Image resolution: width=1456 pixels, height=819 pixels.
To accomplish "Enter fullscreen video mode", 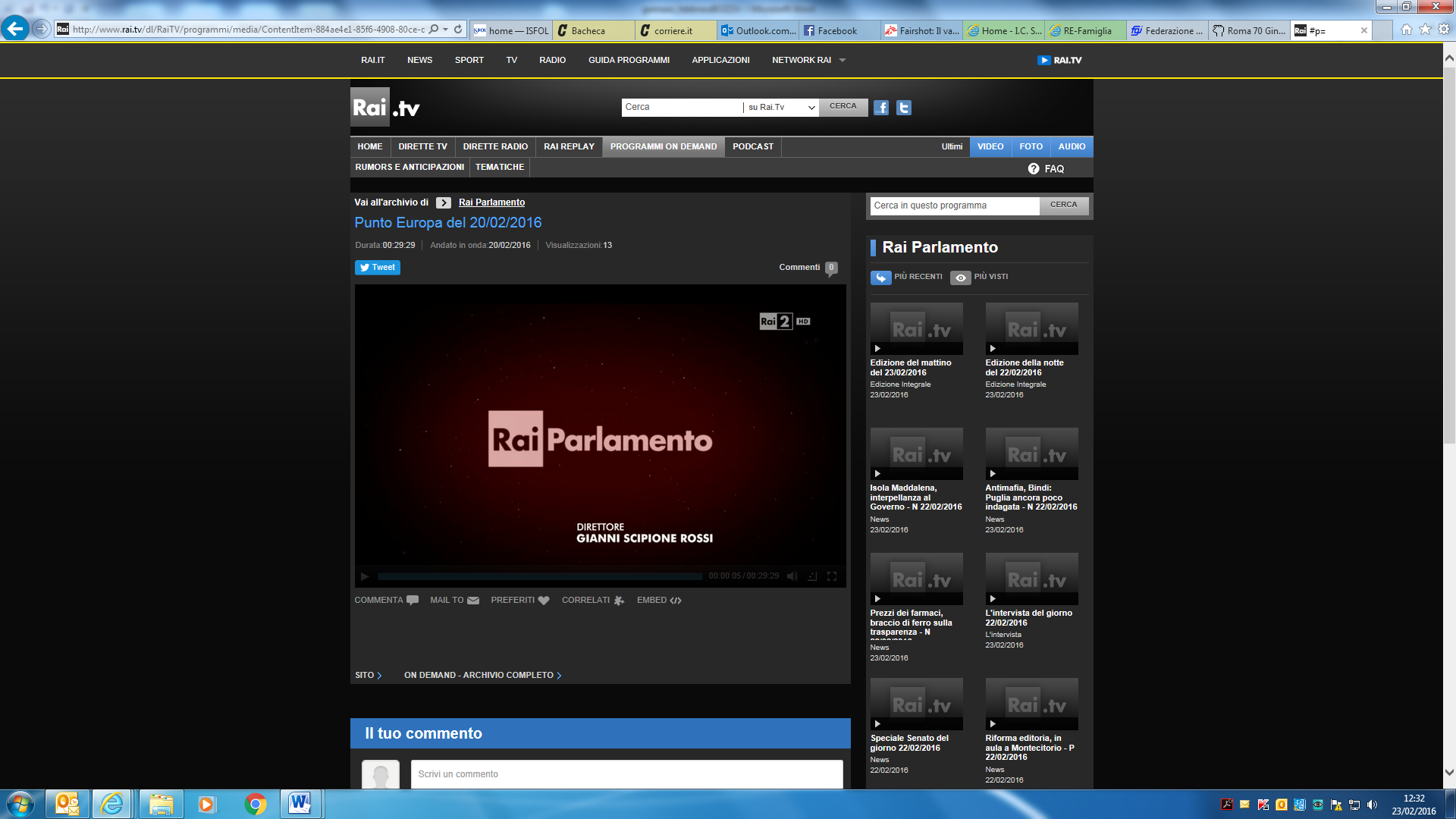I will (x=832, y=576).
